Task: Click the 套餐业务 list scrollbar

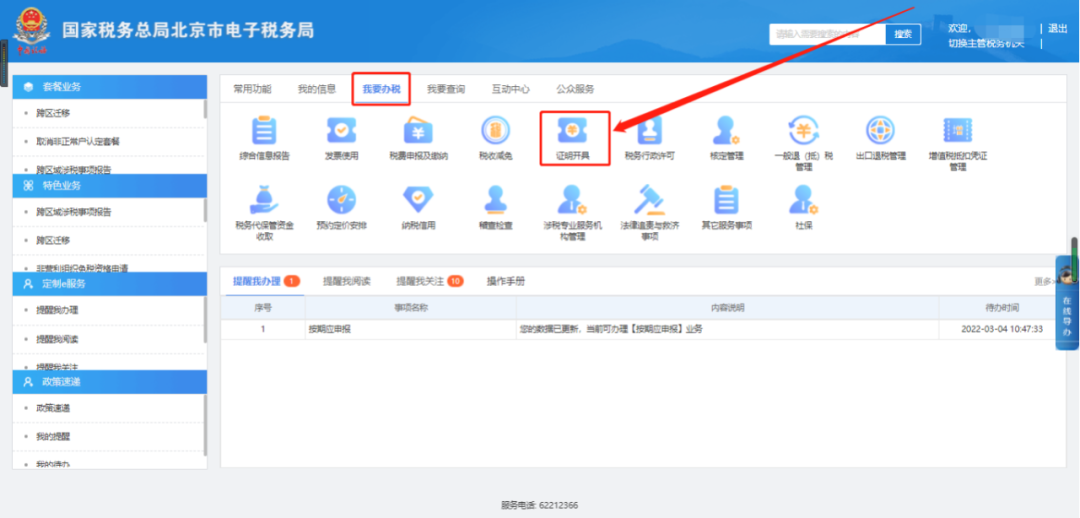Action: coord(205,109)
